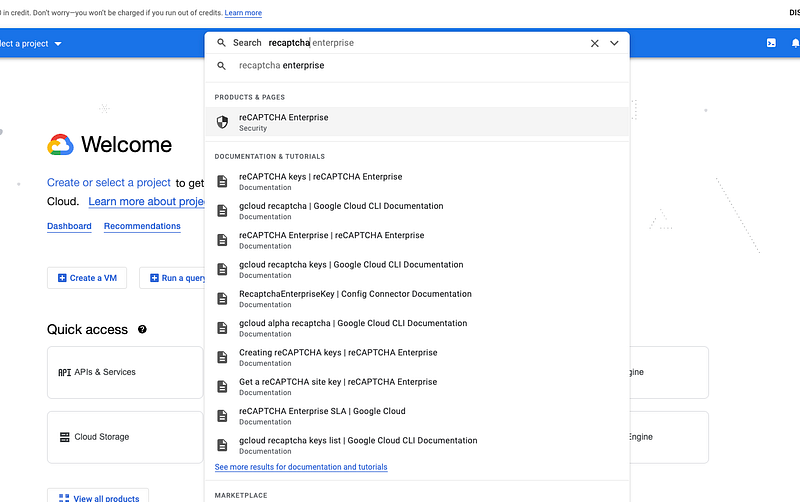This screenshot has height=502, width=800.
Task: Click 'Create or select a project' link
Action: pyautogui.click(x=109, y=183)
